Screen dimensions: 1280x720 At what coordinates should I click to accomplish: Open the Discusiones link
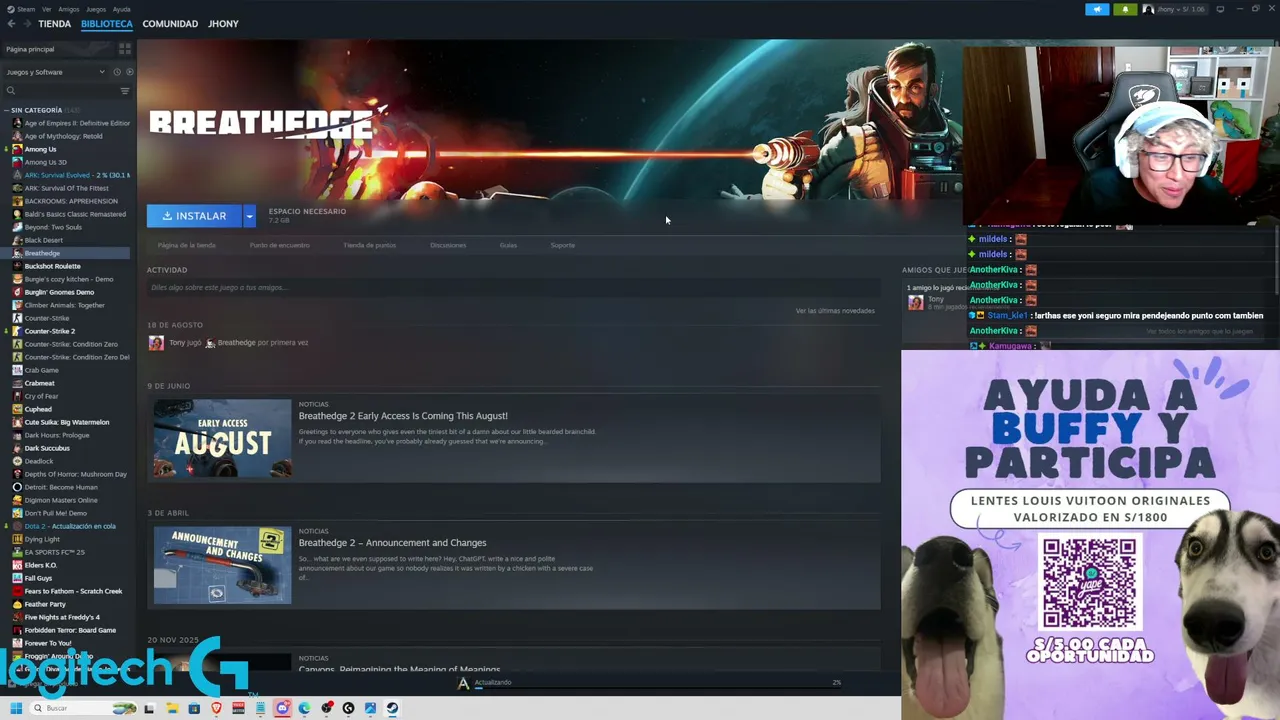click(448, 245)
